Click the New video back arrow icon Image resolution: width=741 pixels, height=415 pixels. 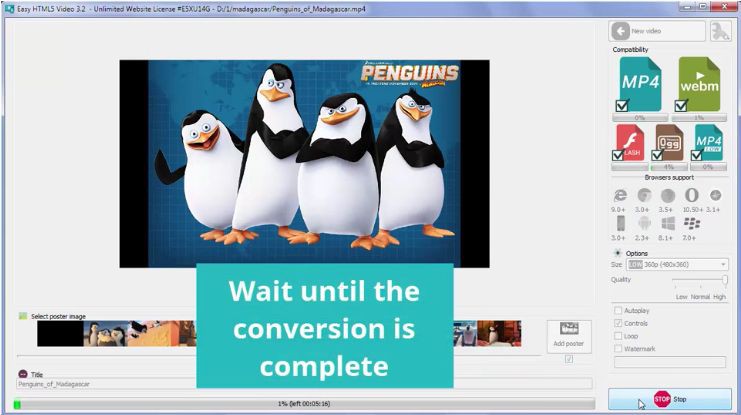coord(620,31)
